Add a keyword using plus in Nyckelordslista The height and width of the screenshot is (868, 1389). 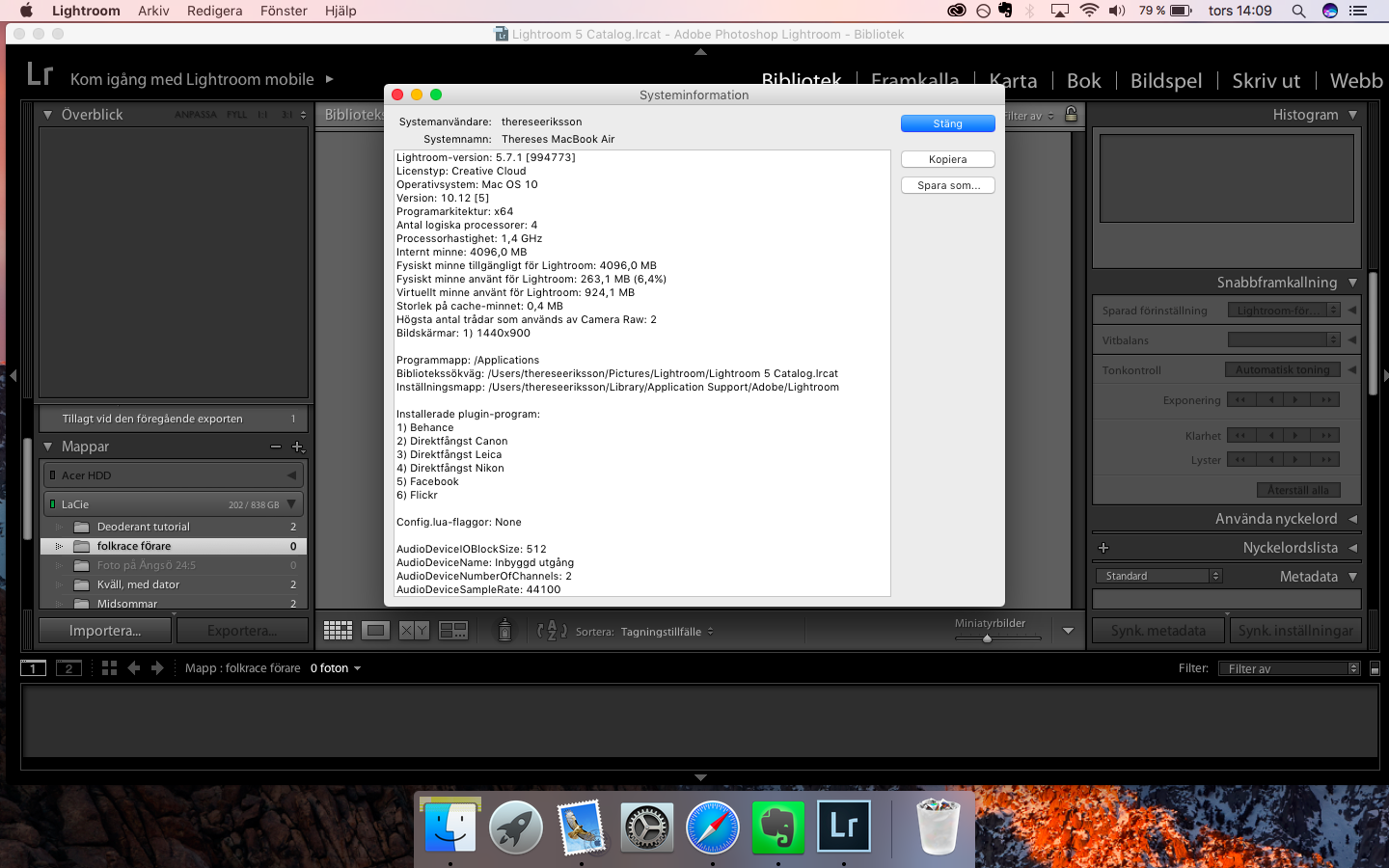click(x=1103, y=548)
